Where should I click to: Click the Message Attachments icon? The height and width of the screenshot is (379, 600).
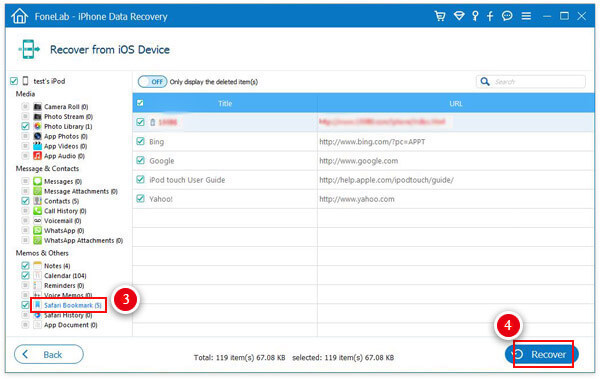tap(38, 191)
